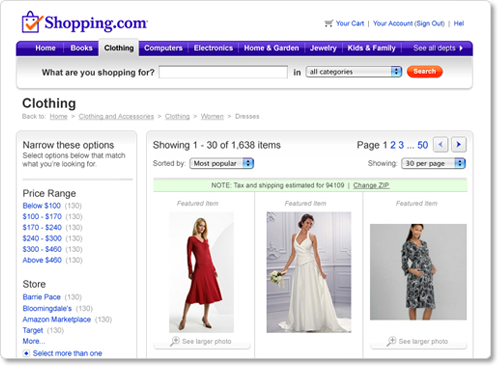Click the plus icon beside Select more than one
The image size is (498, 367).
[26, 353]
